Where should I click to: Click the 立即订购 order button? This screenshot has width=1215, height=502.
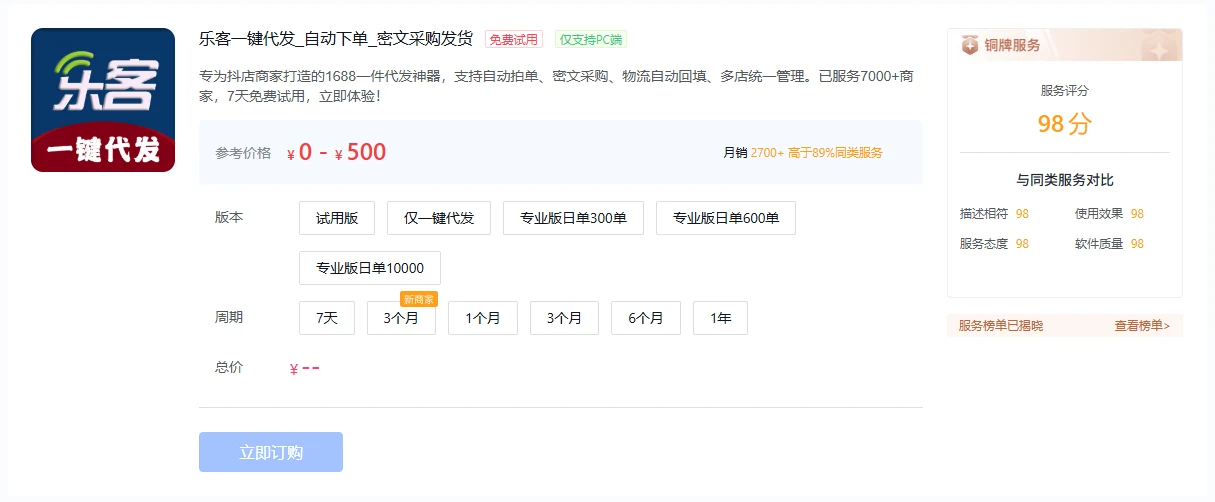[x=271, y=452]
